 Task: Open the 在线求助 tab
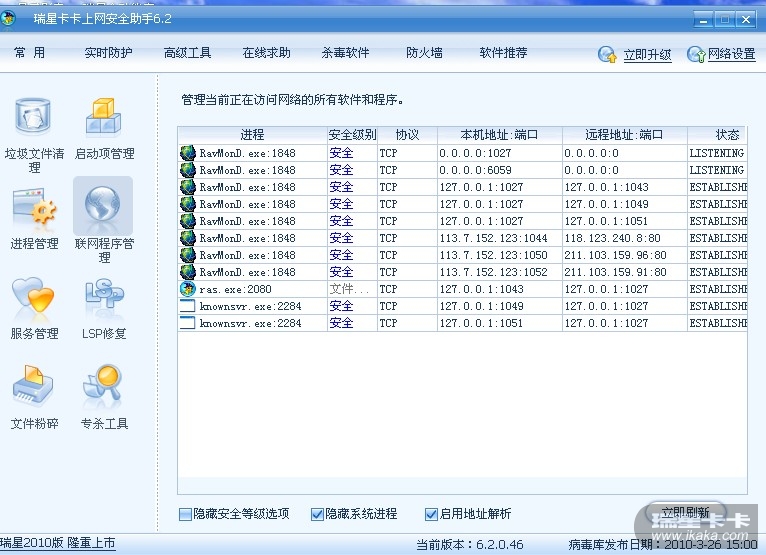click(267, 53)
